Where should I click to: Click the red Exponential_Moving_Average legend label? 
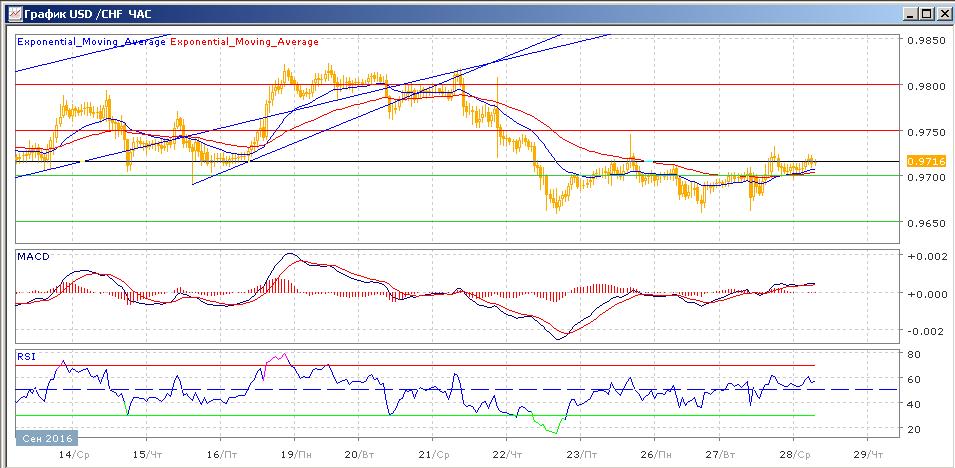[246, 42]
